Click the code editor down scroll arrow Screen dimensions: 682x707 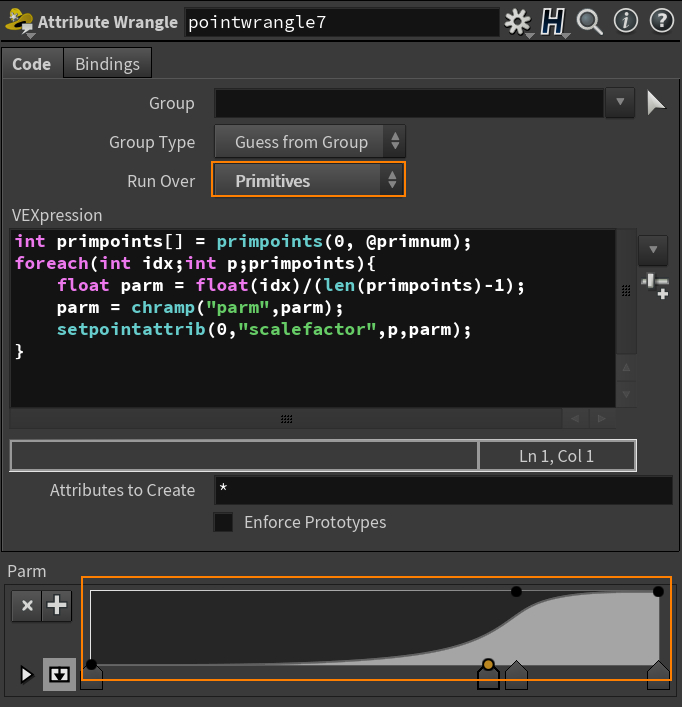[x=626, y=395]
